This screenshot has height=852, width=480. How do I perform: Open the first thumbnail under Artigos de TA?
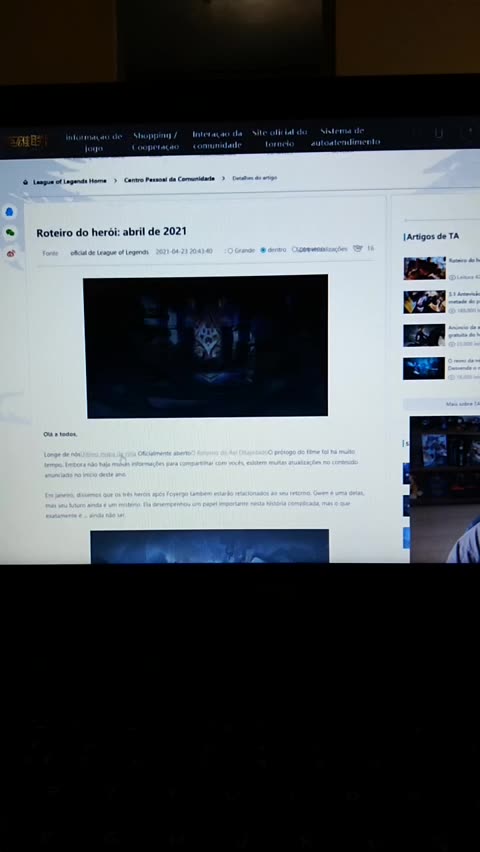pos(425,268)
